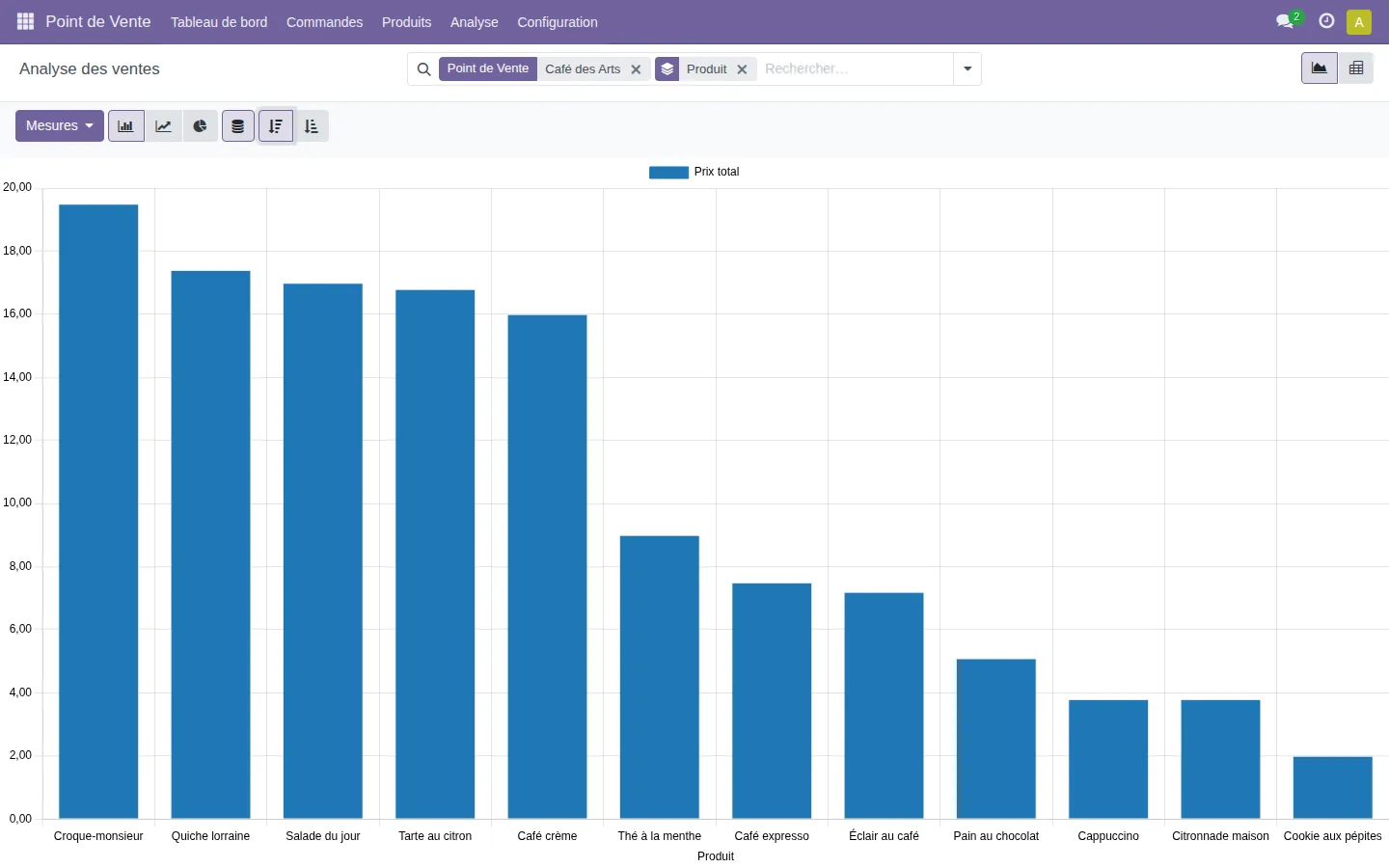Open the activities clock icon
Image resolution: width=1389 pixels, height=868 pixels.
coord(1326,21)
